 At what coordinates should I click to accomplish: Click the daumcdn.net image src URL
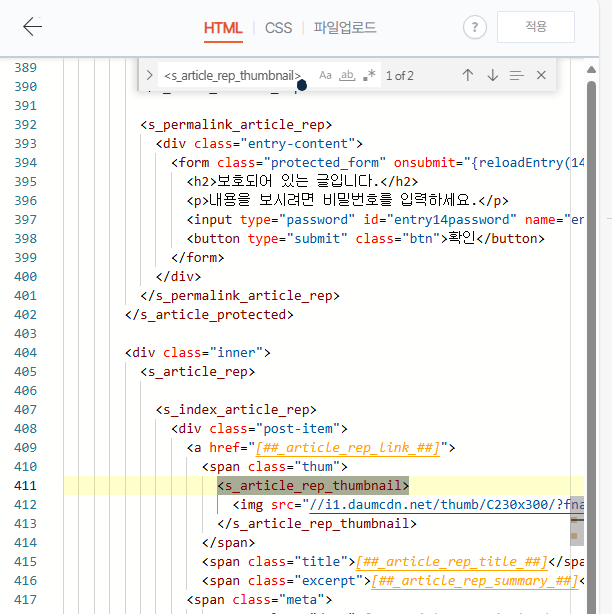(x=446, y=505)
